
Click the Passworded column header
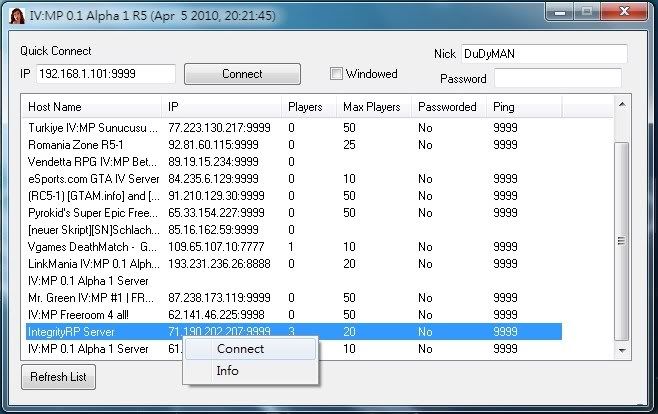tap(448, 107)
